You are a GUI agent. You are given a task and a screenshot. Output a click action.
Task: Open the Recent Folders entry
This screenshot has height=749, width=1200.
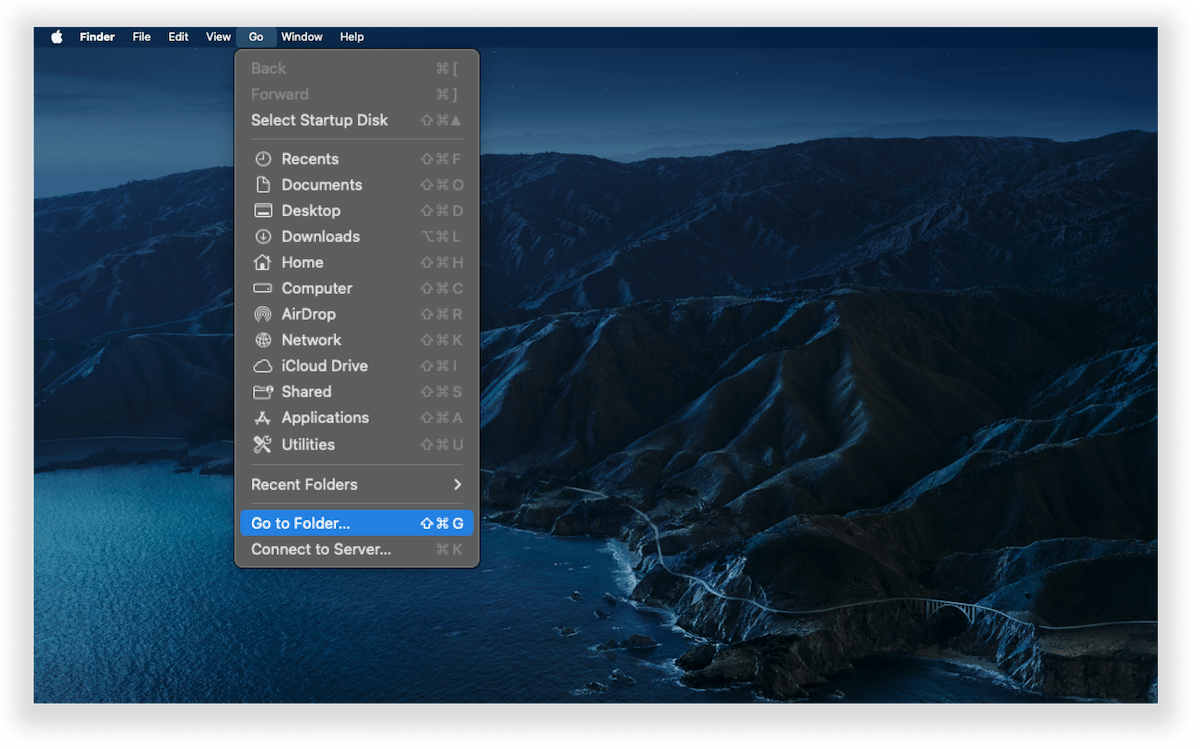tap(357, 484)
